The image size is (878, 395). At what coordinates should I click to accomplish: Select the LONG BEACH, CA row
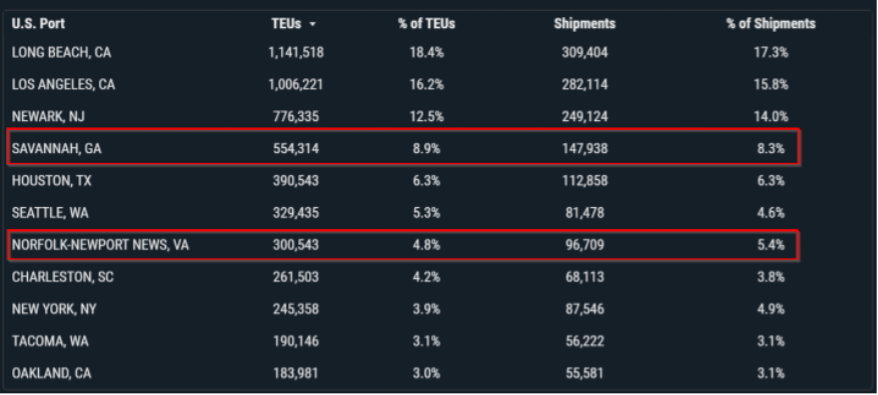[x=403, y=53]
